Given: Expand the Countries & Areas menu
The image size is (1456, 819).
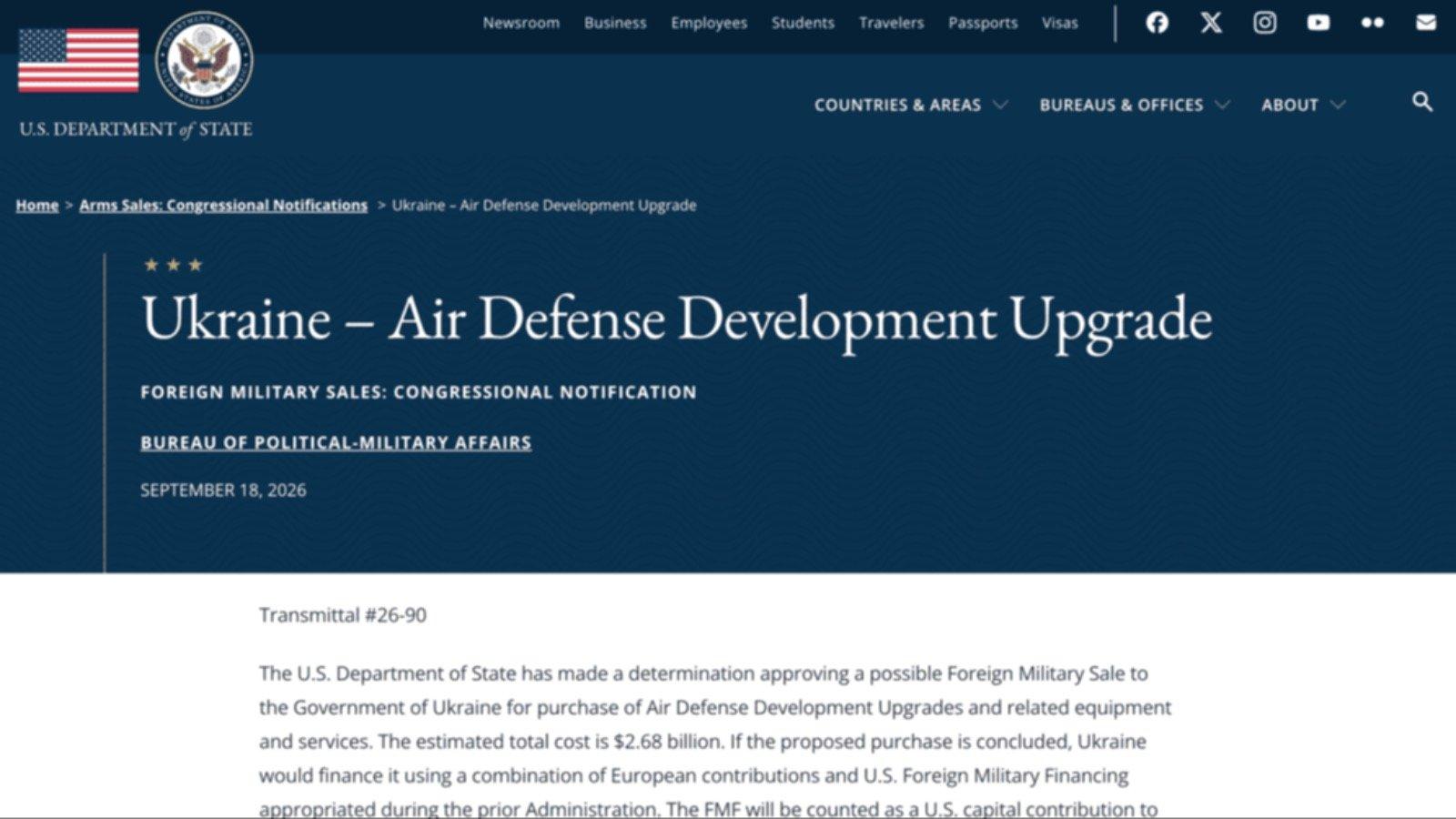Looking at the screenshot, I should [x=911, y=105].
